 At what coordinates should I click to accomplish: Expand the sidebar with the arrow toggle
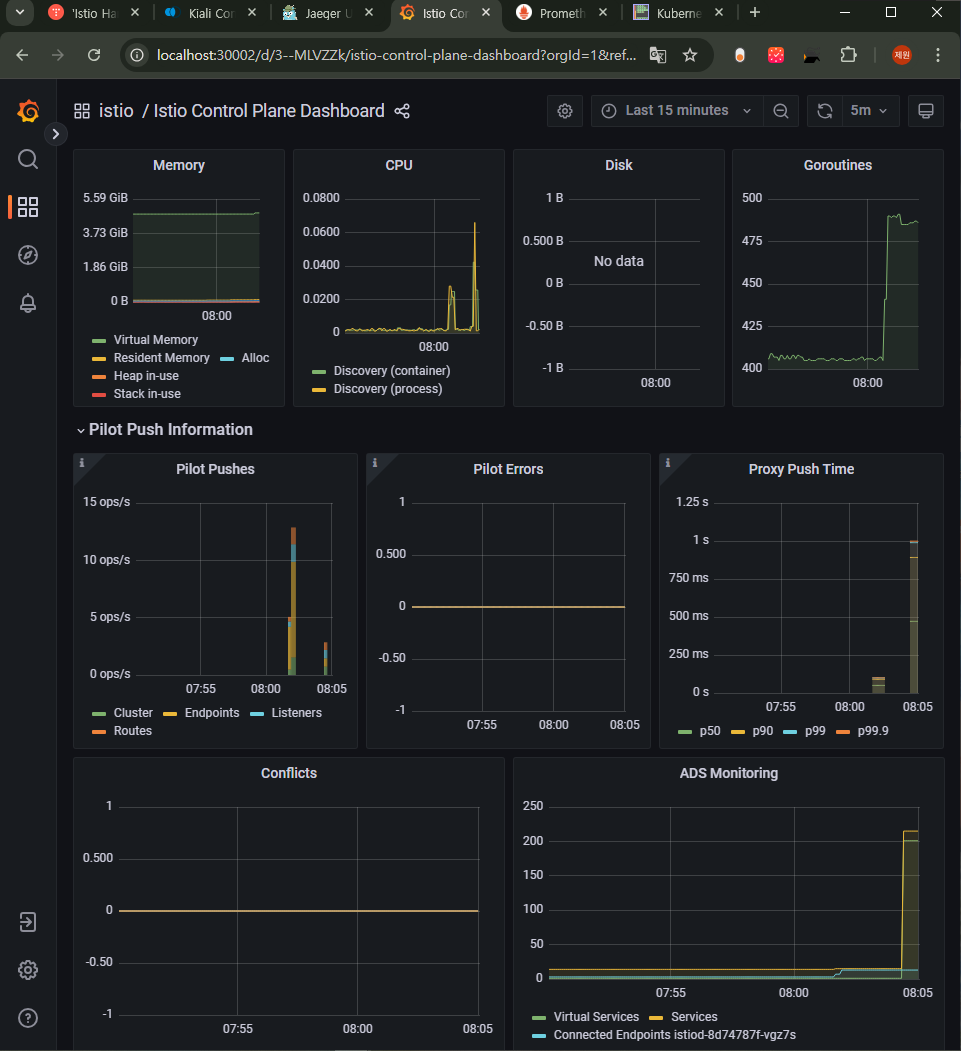pyautogui.click(x=56, y=134)
